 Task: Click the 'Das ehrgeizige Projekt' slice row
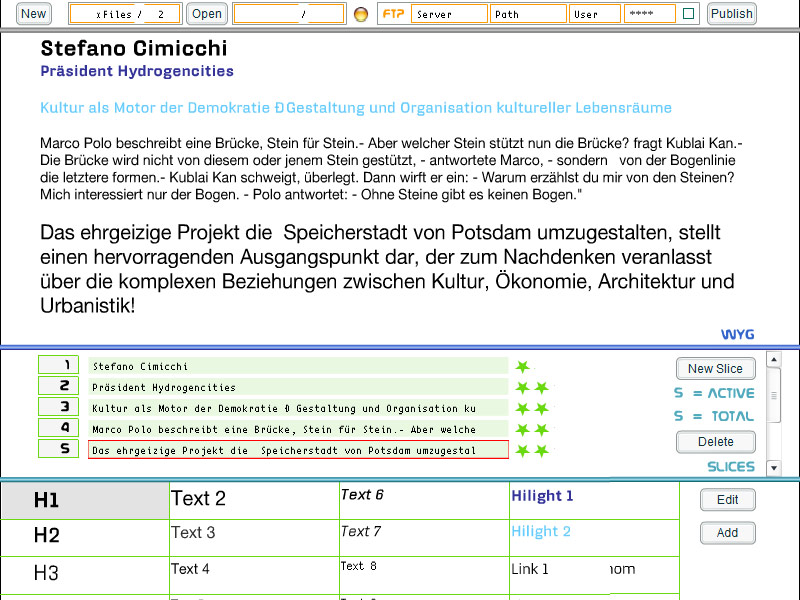(298, 450)
